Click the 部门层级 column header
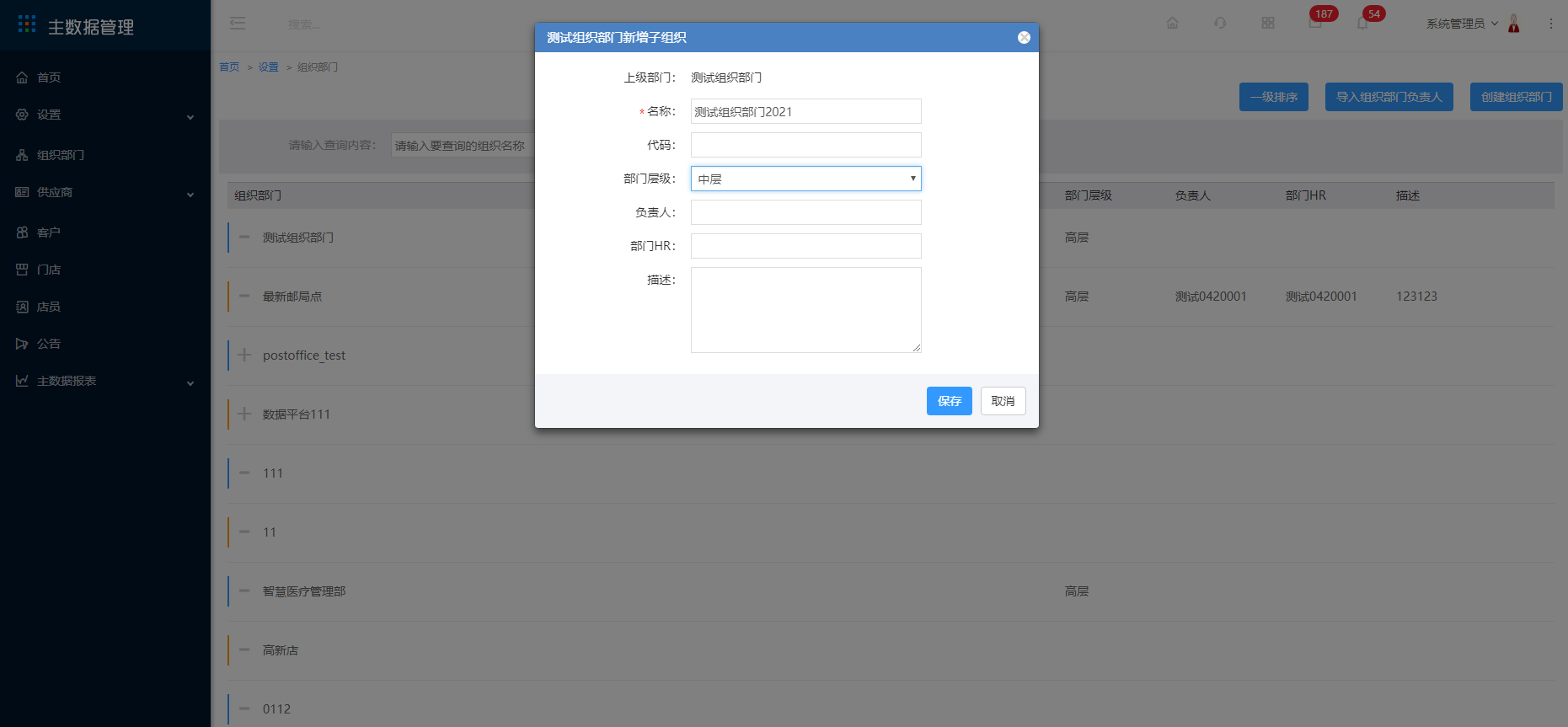 (1089, 195)
